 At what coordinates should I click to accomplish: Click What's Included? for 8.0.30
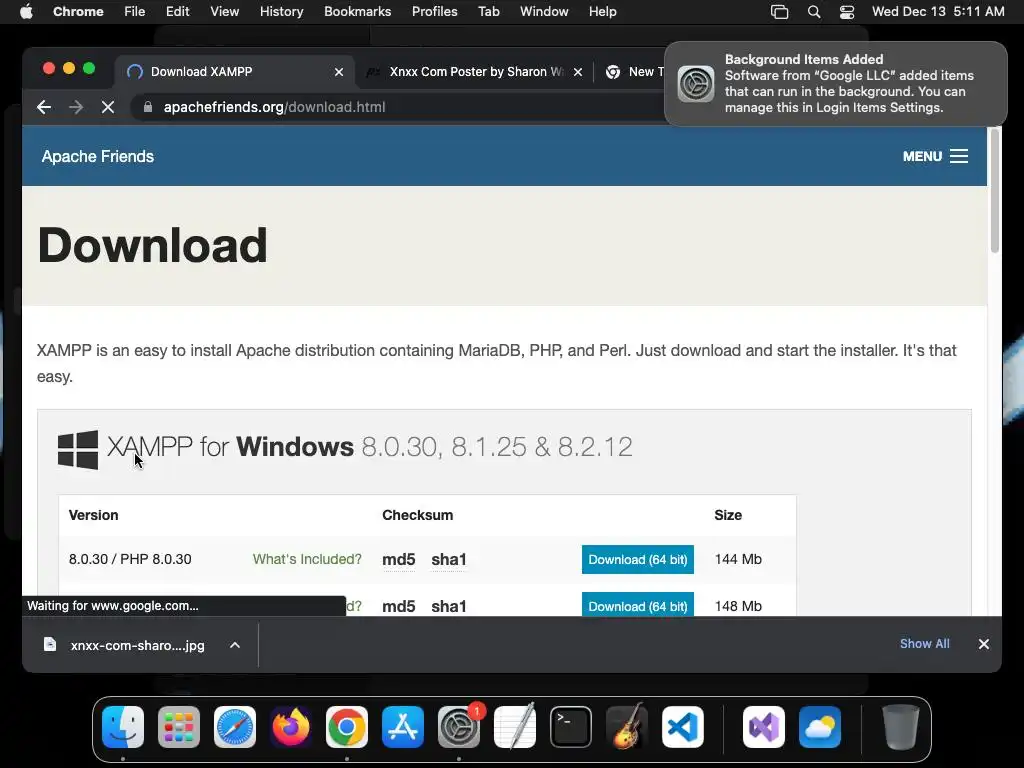(307, 559)
